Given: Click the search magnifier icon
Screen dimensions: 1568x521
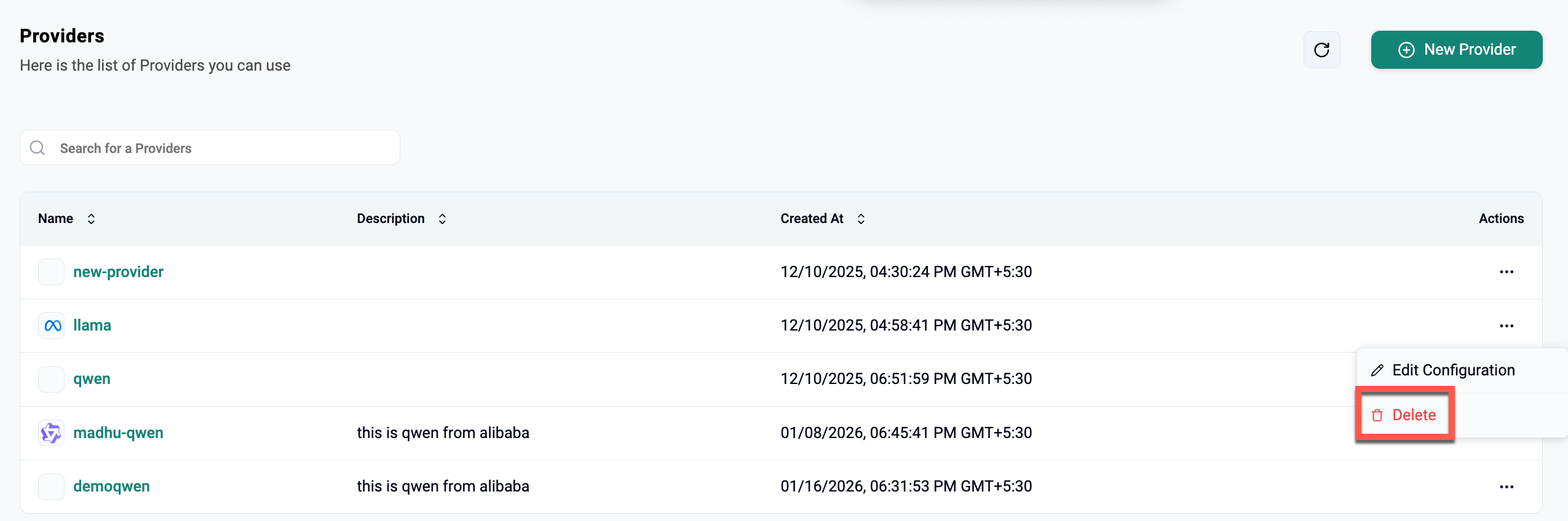Looking at the screenshot, I should pyautogui.click(x=38, y=148).
